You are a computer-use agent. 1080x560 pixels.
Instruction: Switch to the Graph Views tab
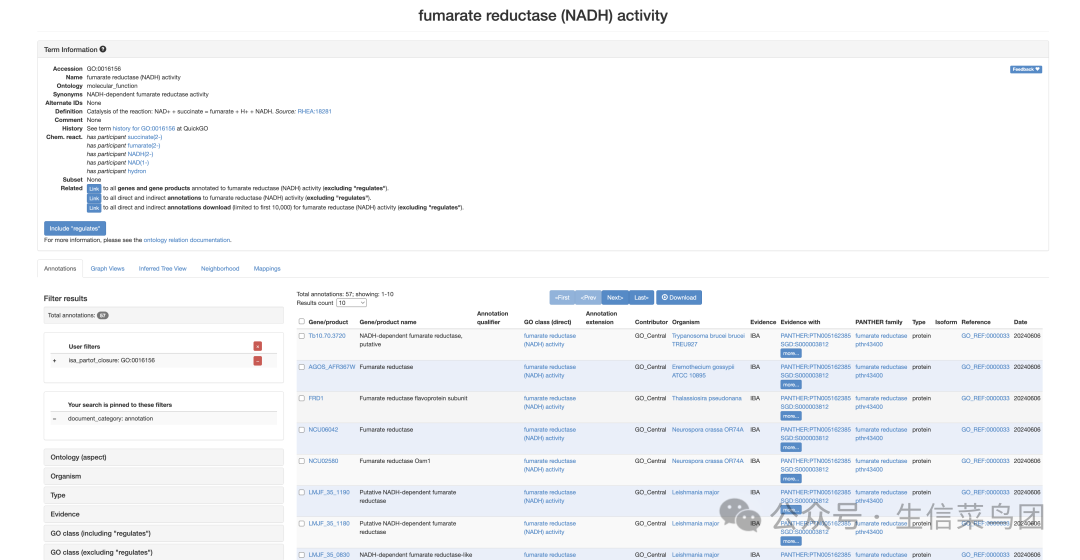(107, 269)
